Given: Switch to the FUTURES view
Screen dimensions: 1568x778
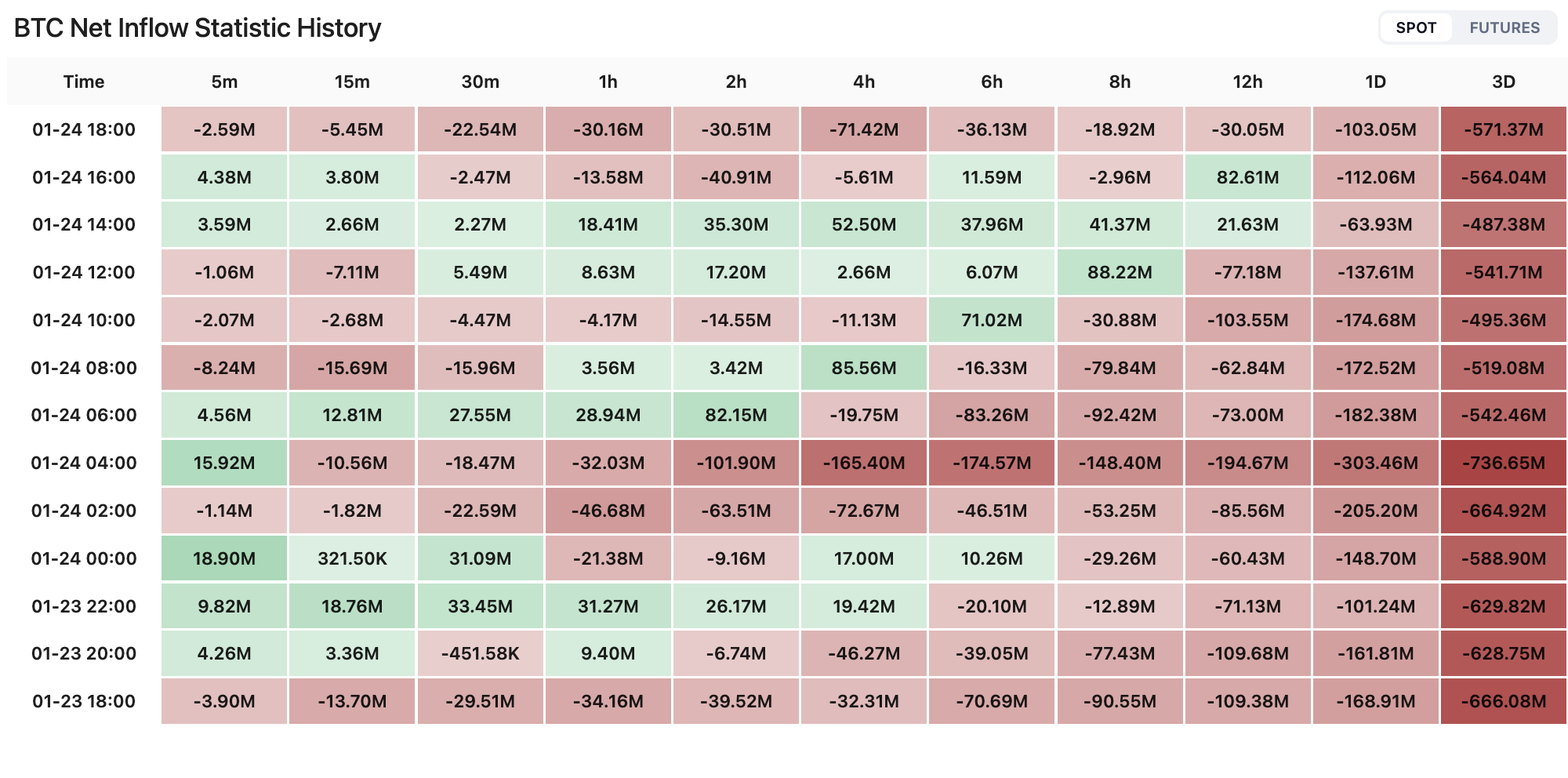Looking at the screenshot, I should point(1504,28).
